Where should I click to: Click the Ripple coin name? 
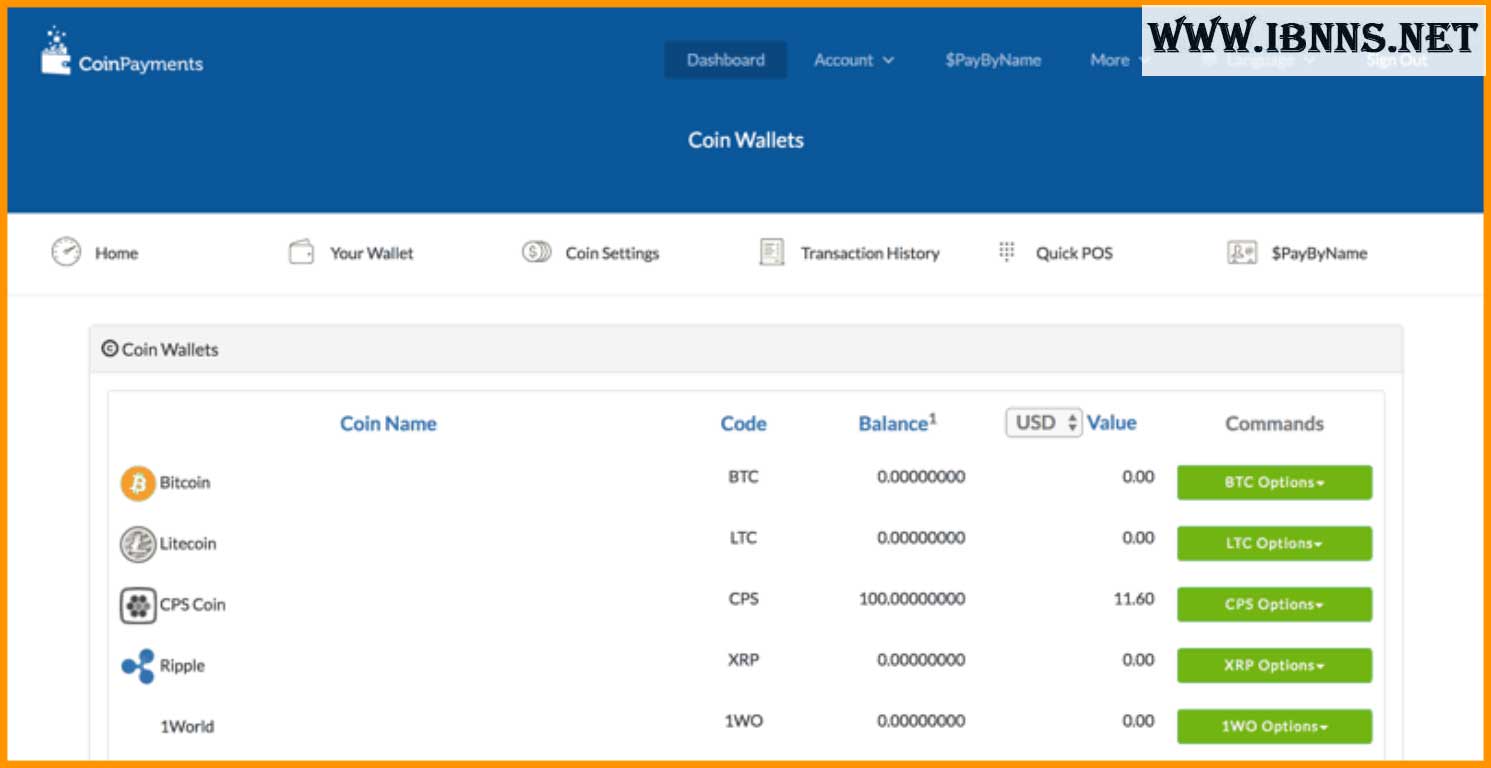click(182, 666)
